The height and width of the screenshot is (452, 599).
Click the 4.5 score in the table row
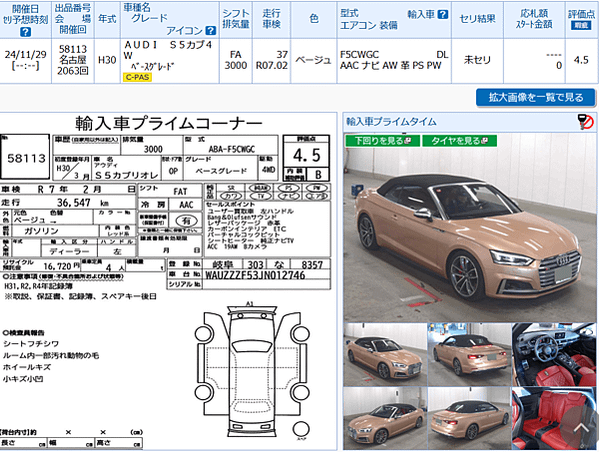581,60
